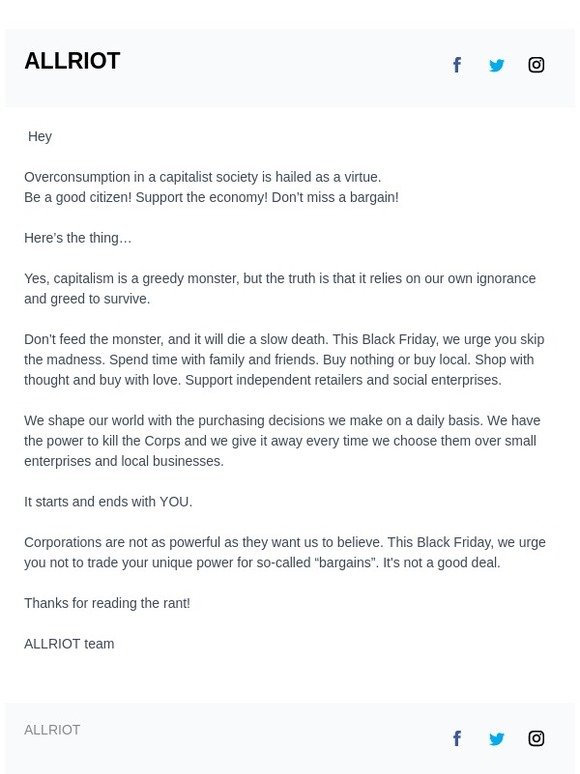This screenshot has width=580, height=774.
Task: Click the Twitter icon in the footer
Action: tap(497, 739)
